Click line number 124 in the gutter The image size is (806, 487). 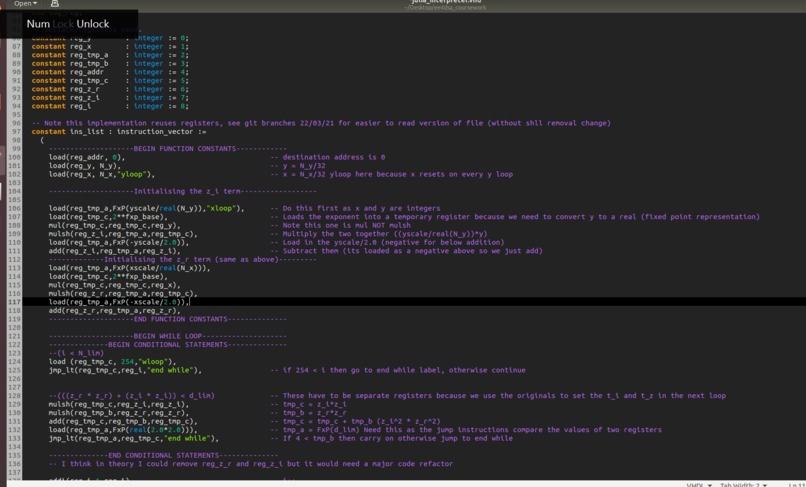click(x=14, y=362)
